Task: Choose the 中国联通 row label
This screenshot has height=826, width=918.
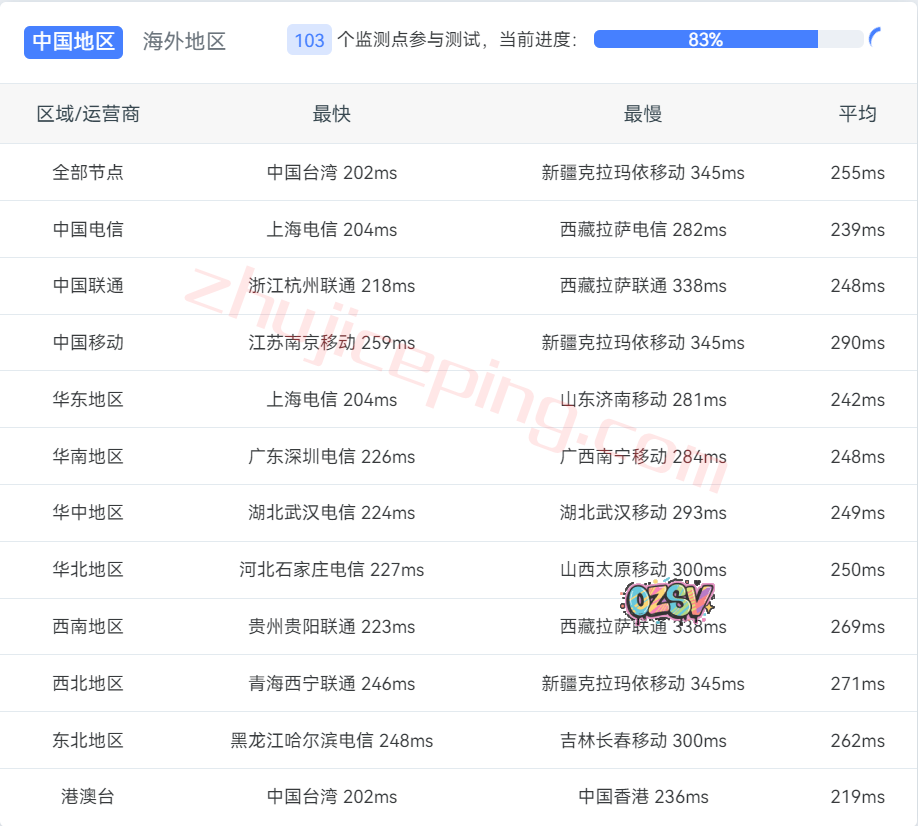Action: (88, 286)
